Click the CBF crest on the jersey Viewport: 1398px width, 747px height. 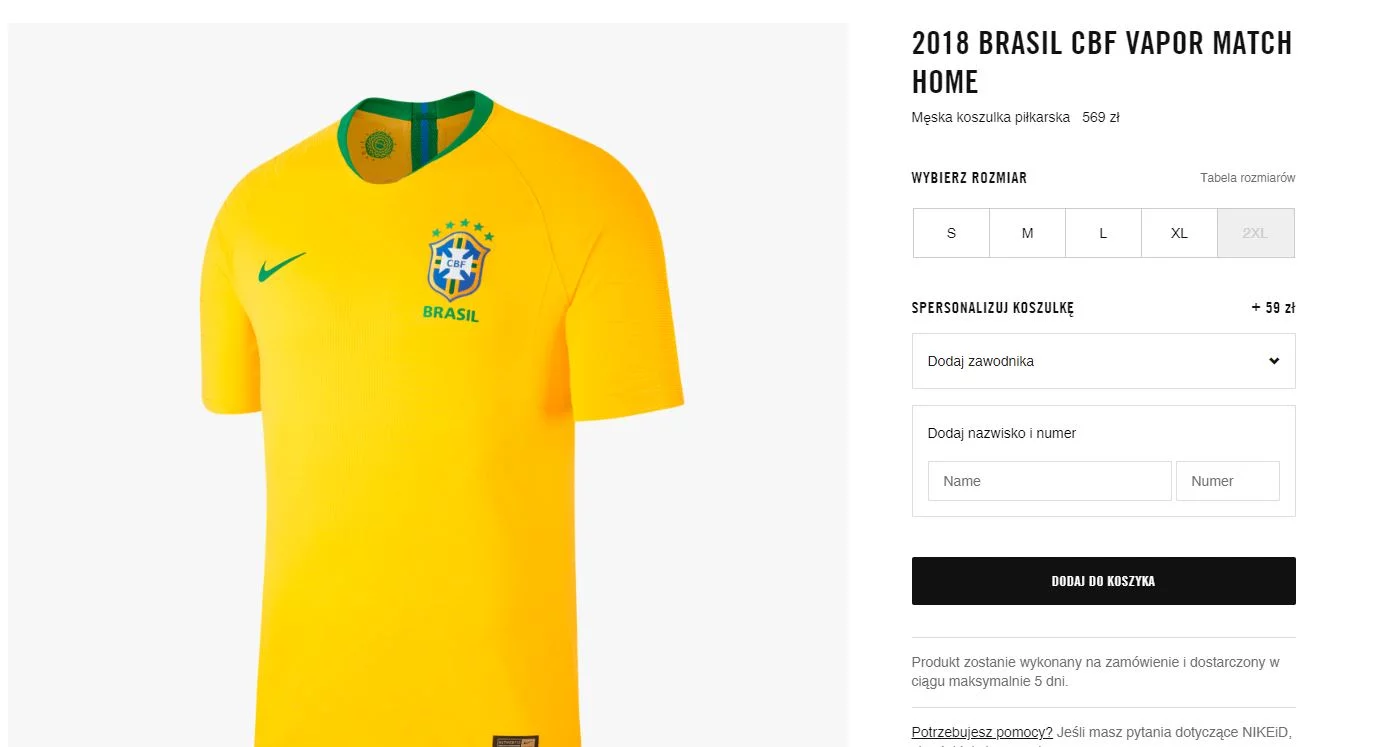(x=460, y=259)
